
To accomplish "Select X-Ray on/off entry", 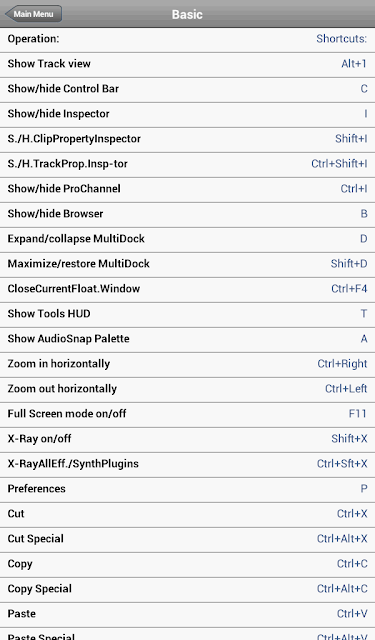I will click(x=187, y=439).
